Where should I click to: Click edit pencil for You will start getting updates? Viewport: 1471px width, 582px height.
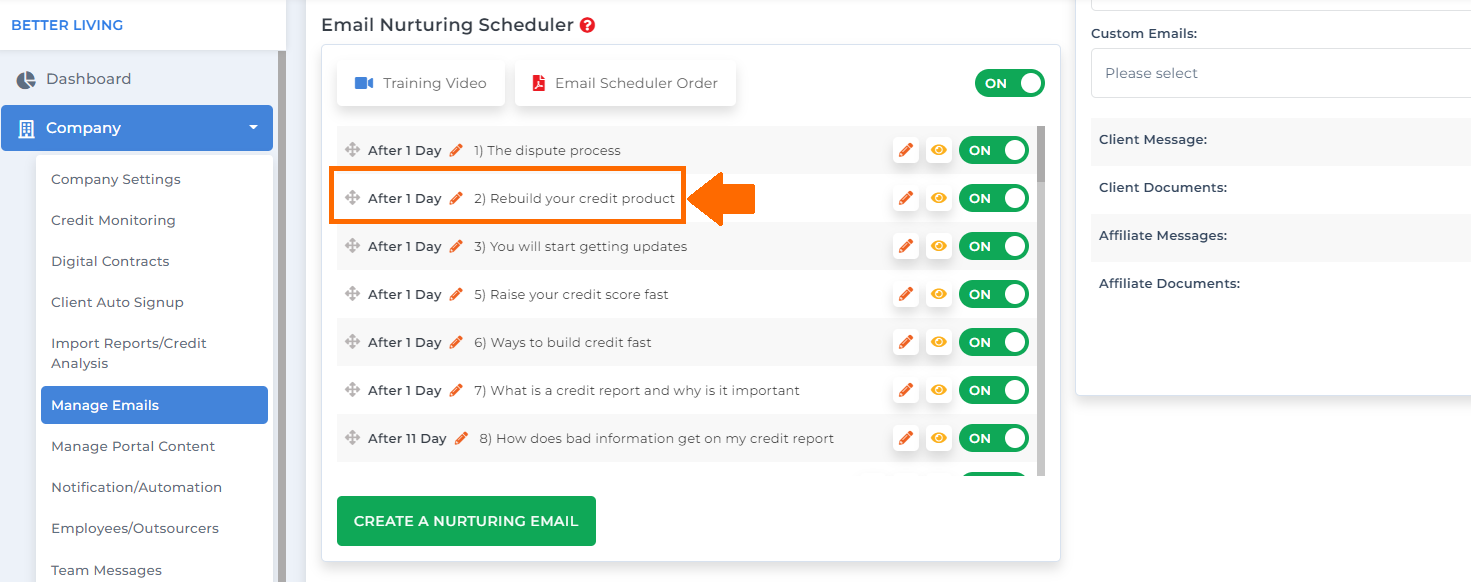[906, 246]
